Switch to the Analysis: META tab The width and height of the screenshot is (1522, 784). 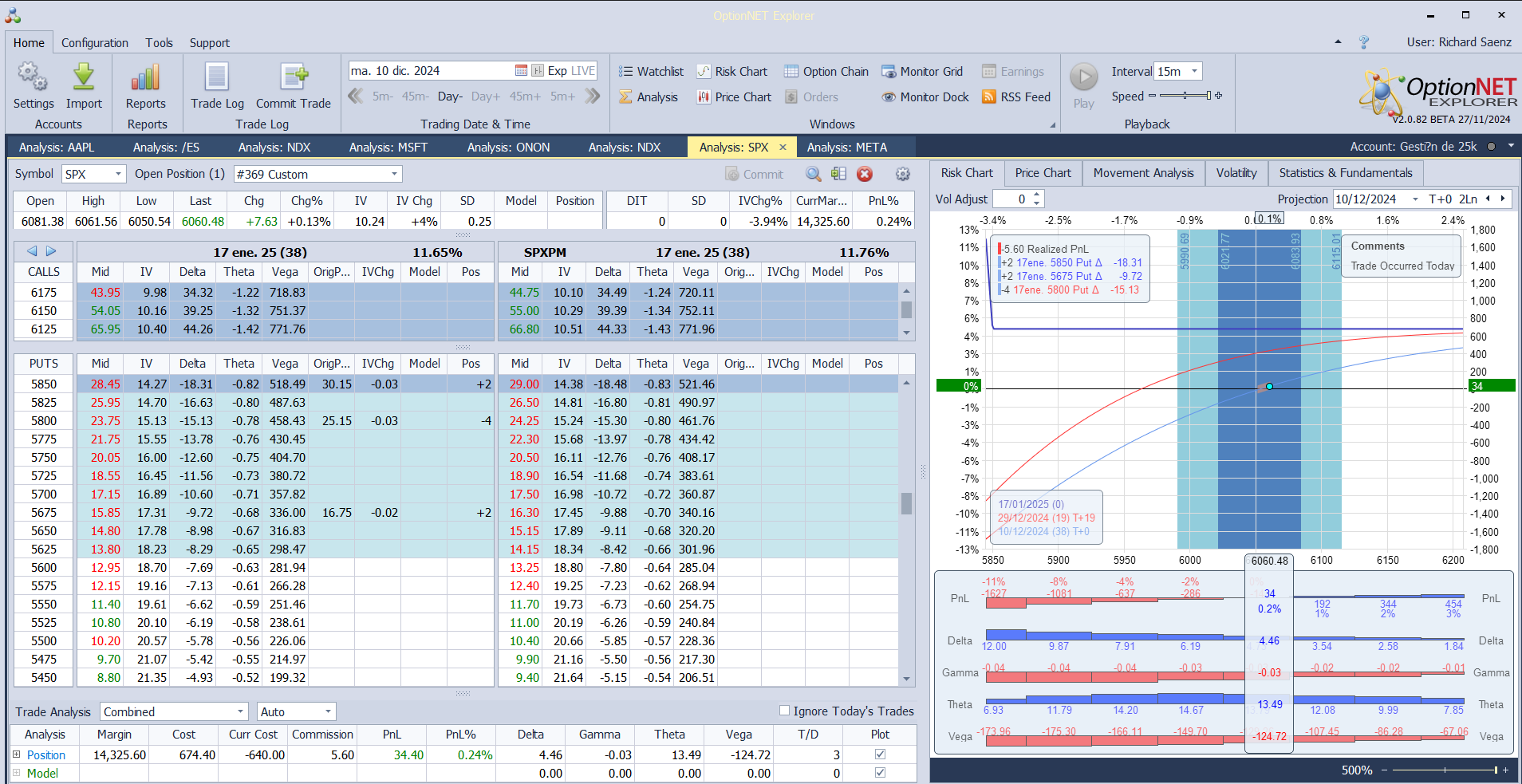click(x=847, y=147)
